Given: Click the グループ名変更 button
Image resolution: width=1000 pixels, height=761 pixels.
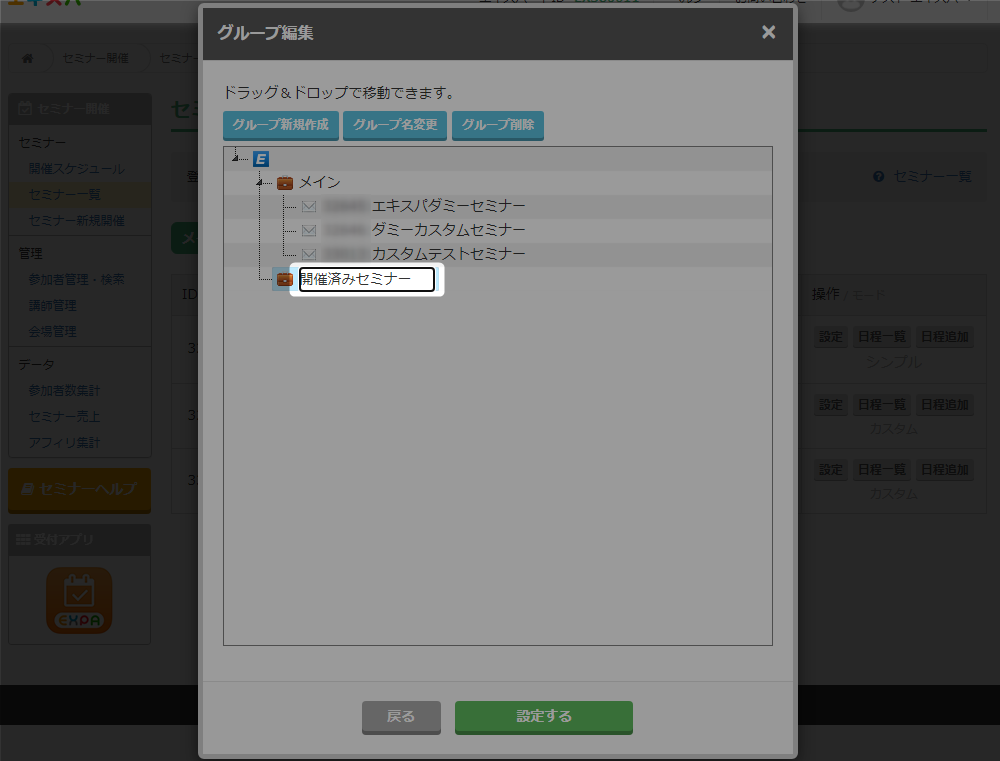Looking at the screenshot, I should click(395, 125).
